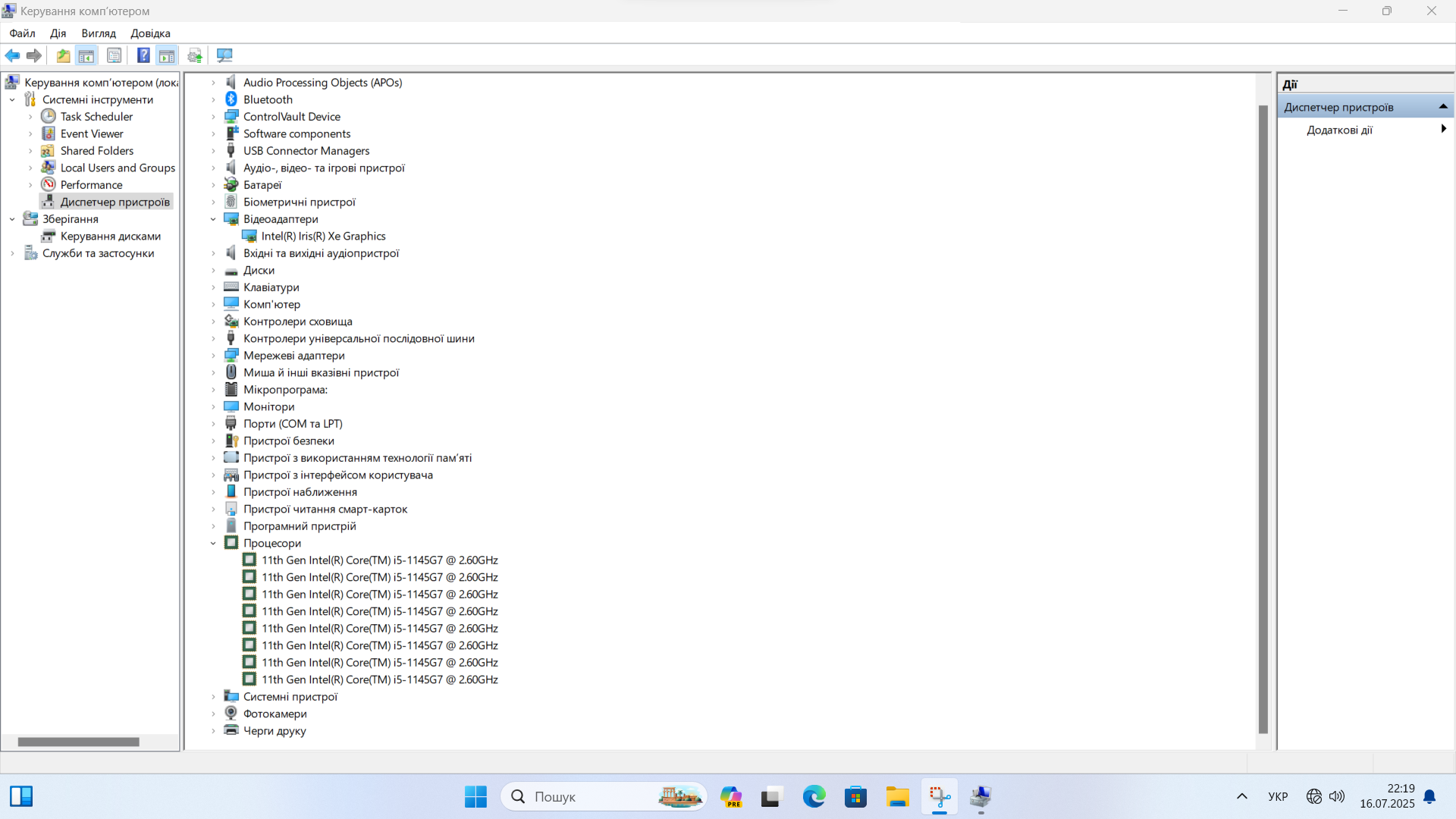Click Scan for hardware changes icon
This screenshot has width=1456, height=819.
pyautogui.click(x=224, y=55)
